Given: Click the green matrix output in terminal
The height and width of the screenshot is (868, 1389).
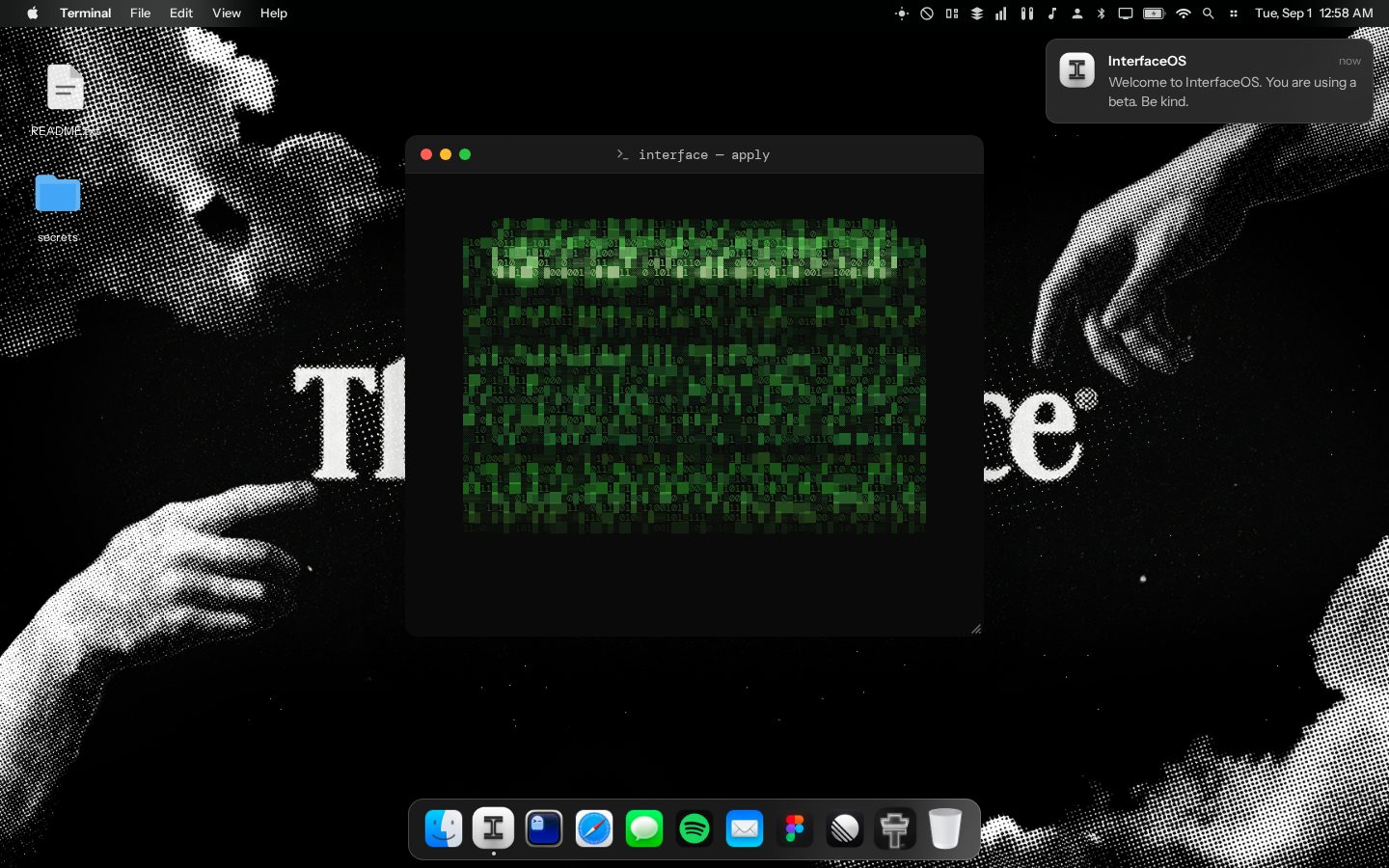Looking at the screenshot, I should [x=694, y=375].
